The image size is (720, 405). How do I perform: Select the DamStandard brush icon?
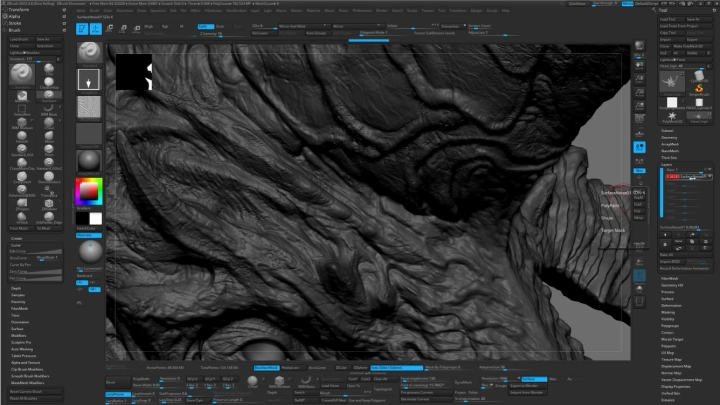tap(49, 177)
